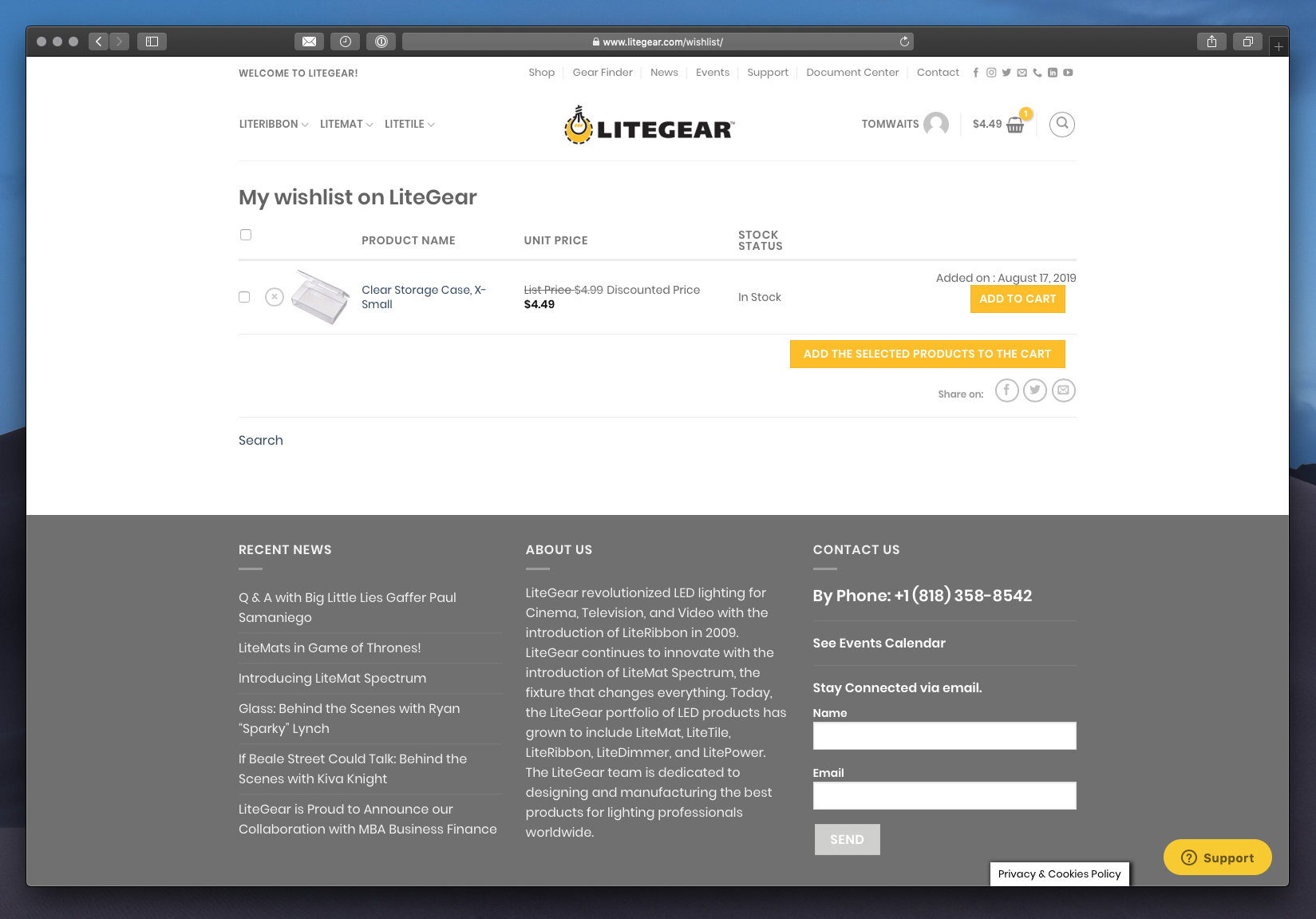Click the ADD TO CART button
Viewport: 1316px width, 919px height.
point(1018,299)
